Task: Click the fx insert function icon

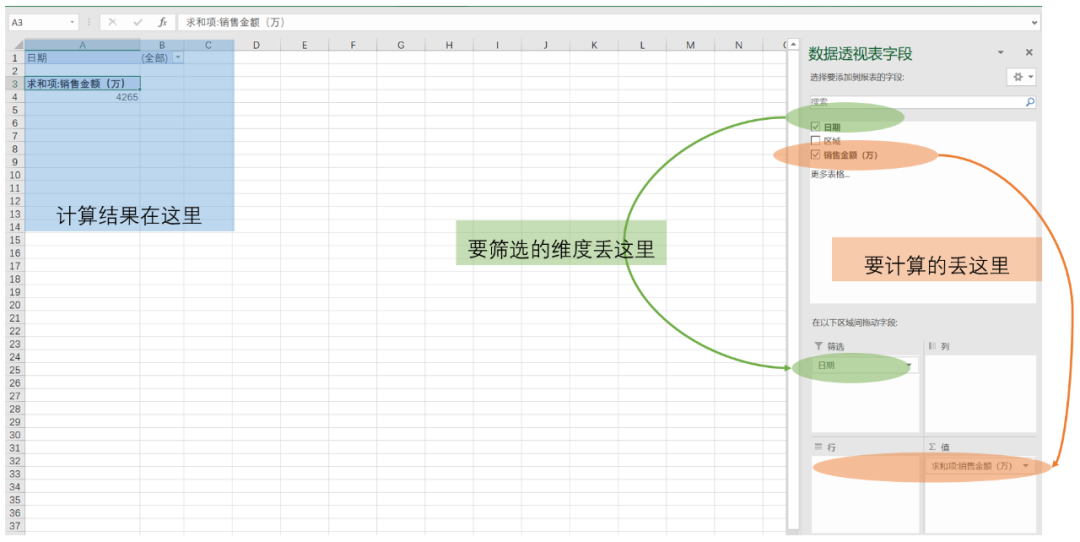Action: tap(163, 22)
